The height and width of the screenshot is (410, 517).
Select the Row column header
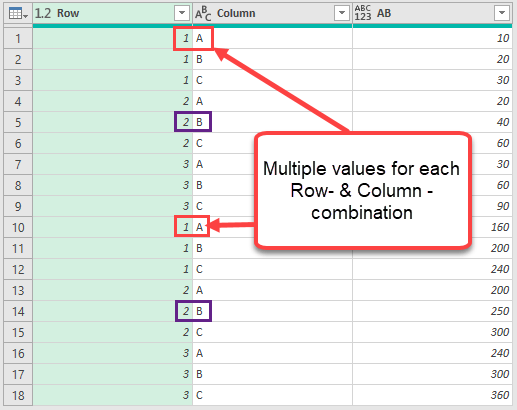112,13
